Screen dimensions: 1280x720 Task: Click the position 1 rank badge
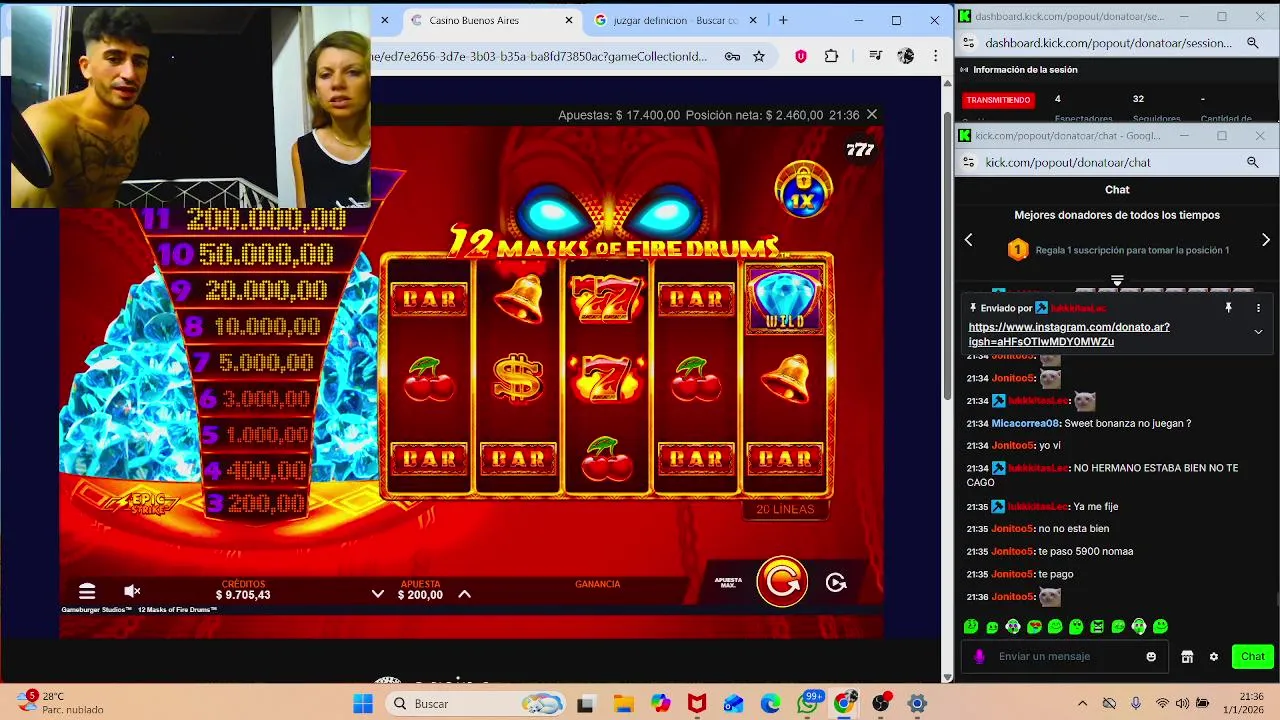pyautogui.click(x=1018, y=250)
